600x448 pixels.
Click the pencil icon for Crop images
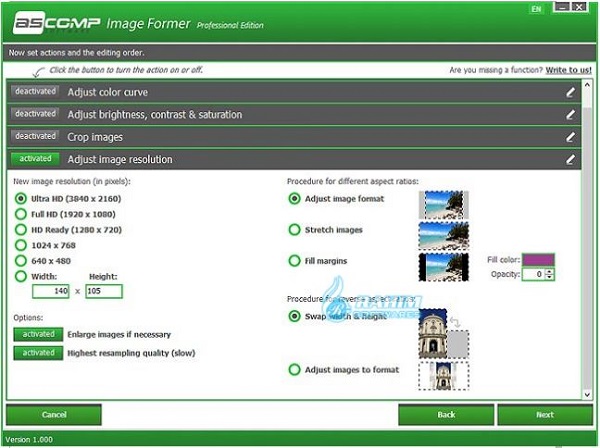click(570, 137)
